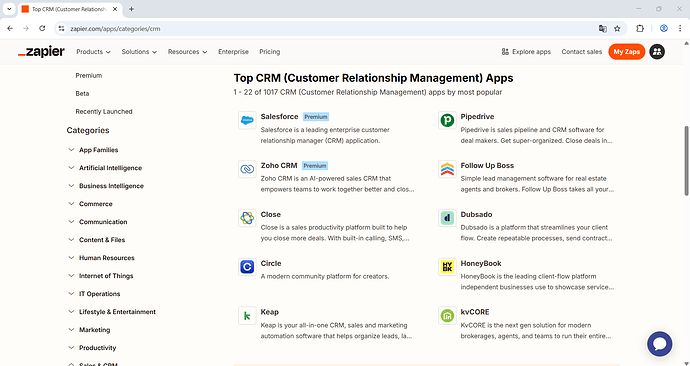This screenshot has height=366, width=690.
Task: Open the Salesforce app icon
Action: tap(247, 121)
